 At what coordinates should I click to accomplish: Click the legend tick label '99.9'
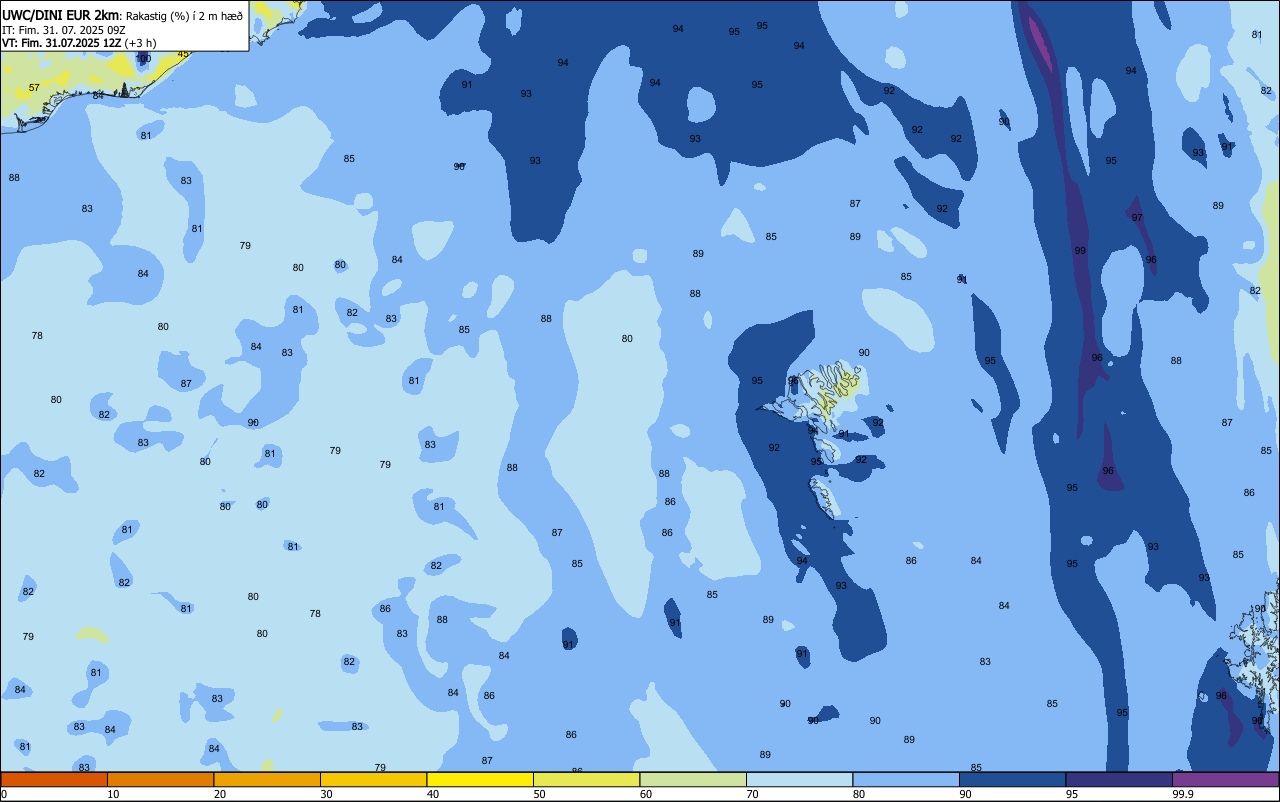tap(1183, 794)
